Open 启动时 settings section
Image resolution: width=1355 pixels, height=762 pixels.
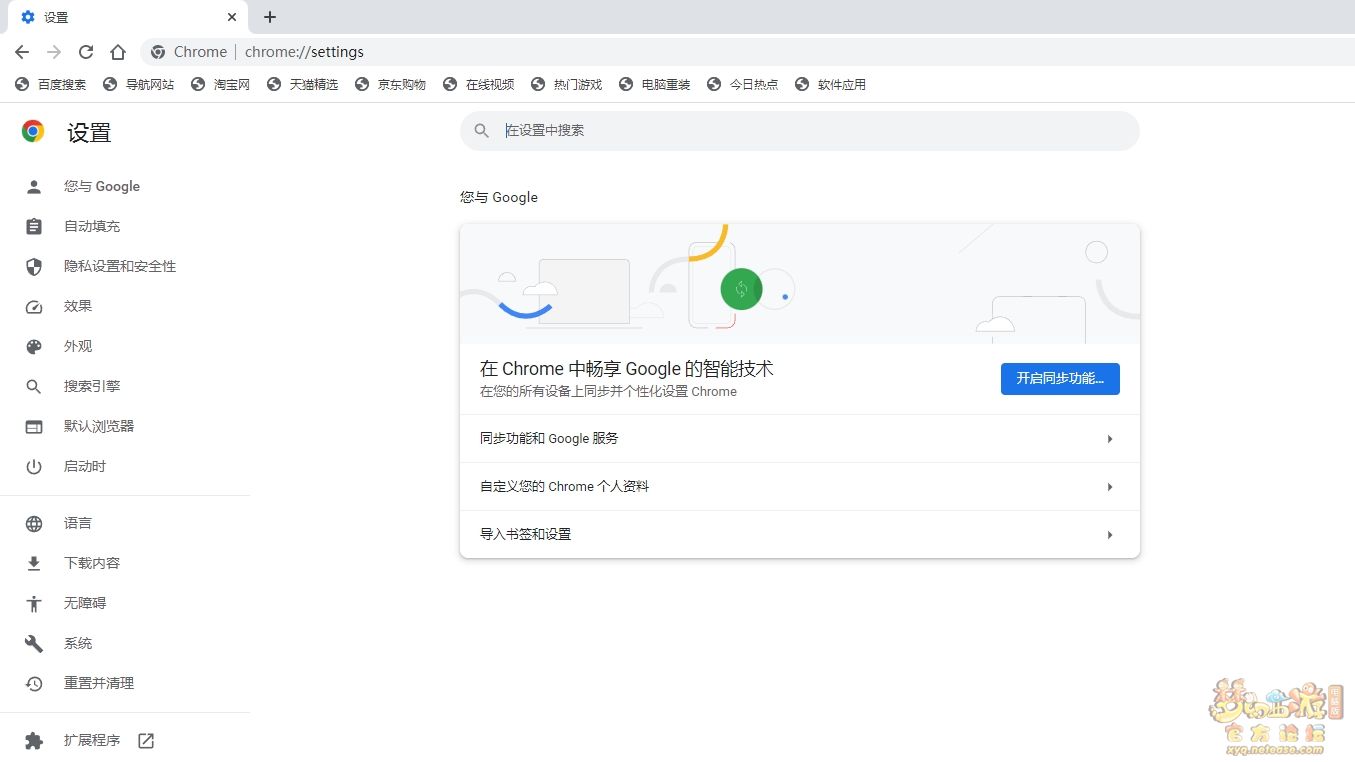point(85,466)
